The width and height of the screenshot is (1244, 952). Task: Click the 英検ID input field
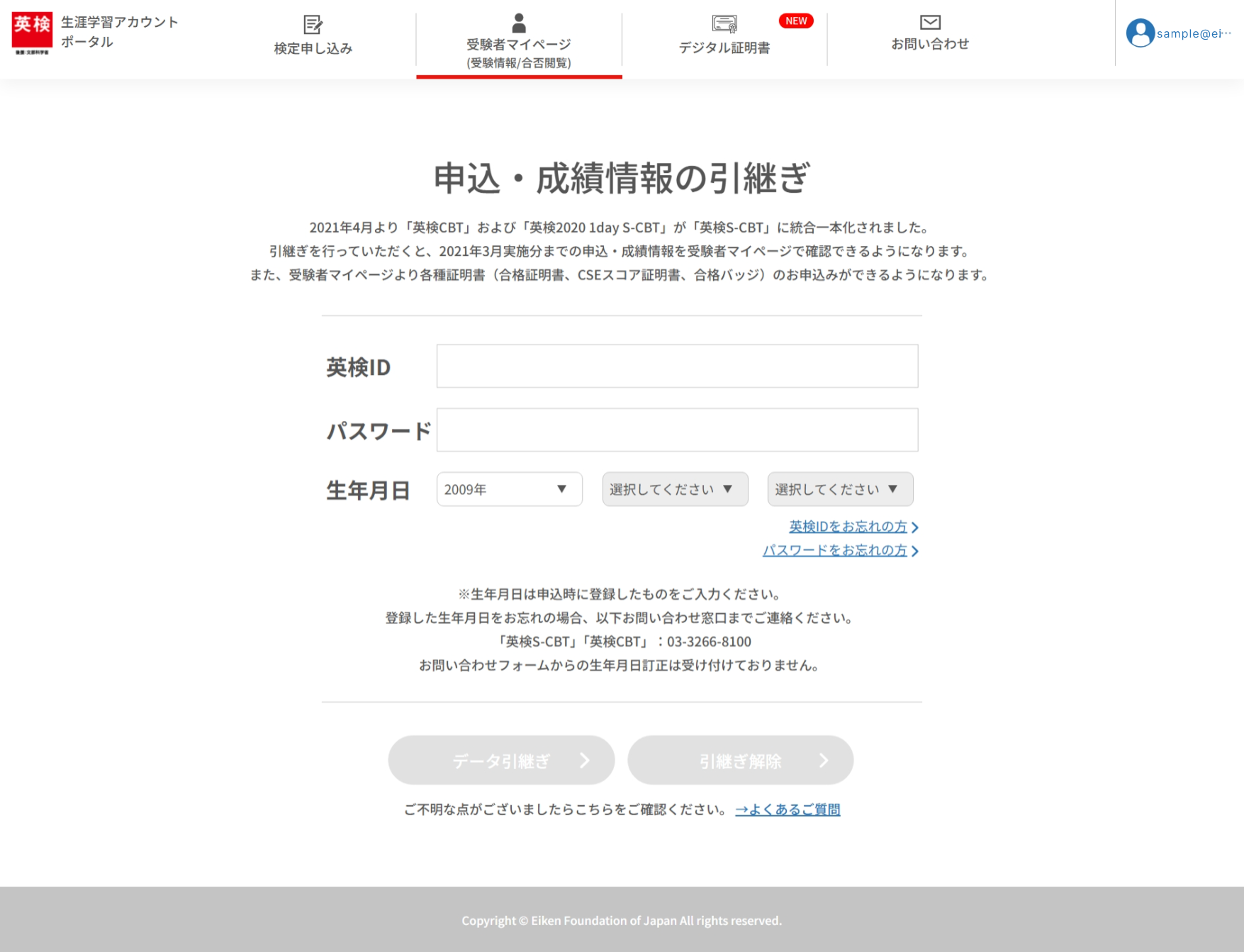click(677, 366)
